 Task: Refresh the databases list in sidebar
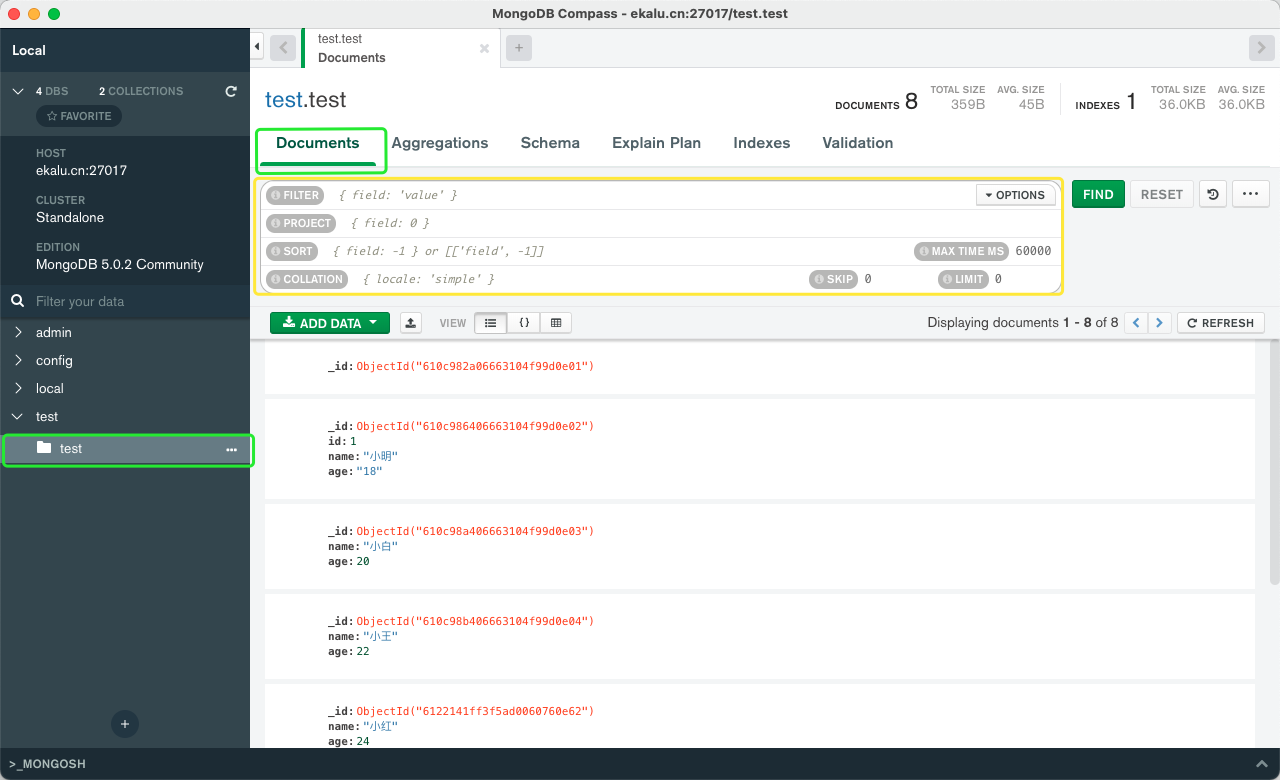pos(230,91)
